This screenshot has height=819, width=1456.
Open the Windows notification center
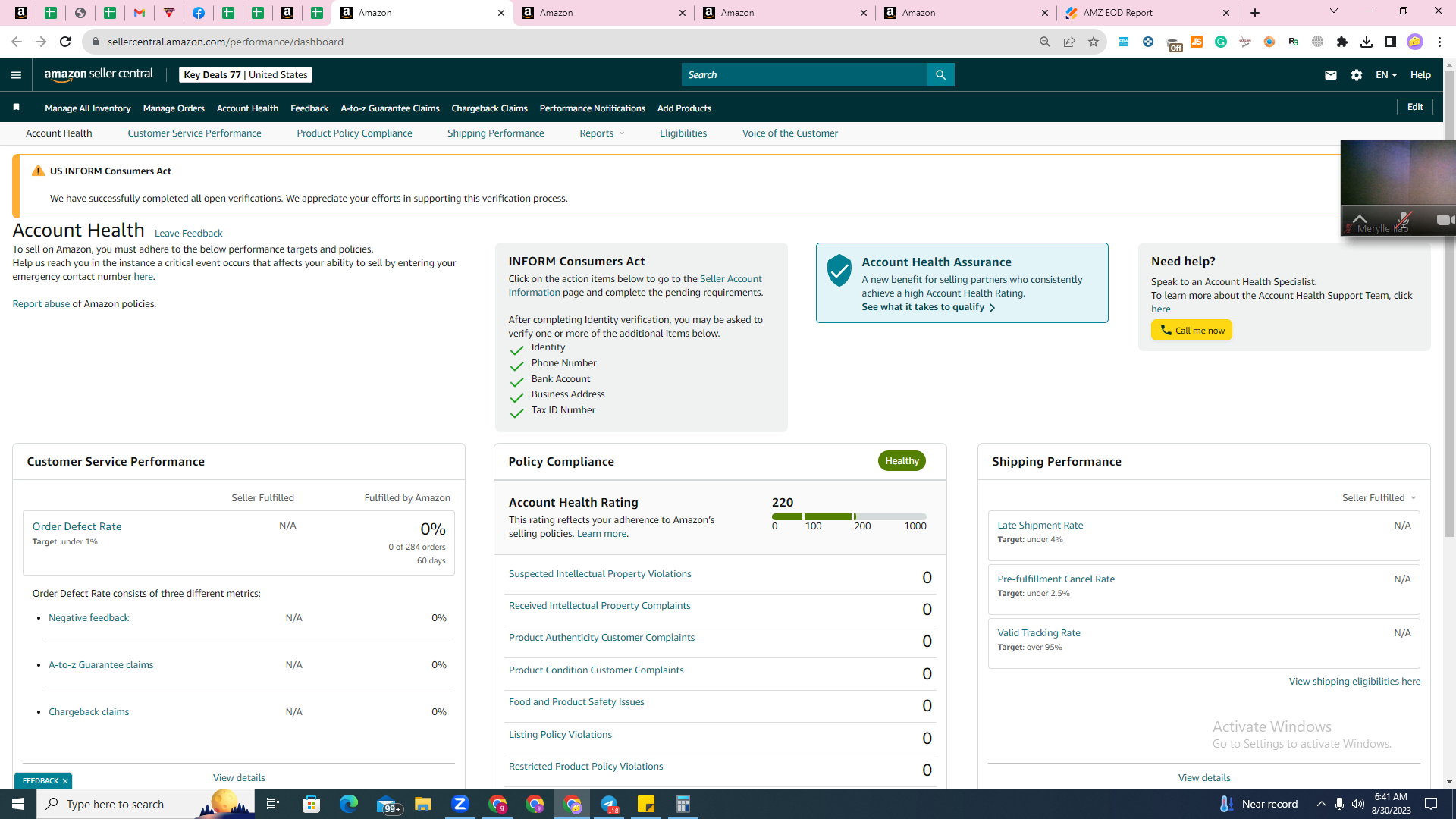click(1432, 804)
